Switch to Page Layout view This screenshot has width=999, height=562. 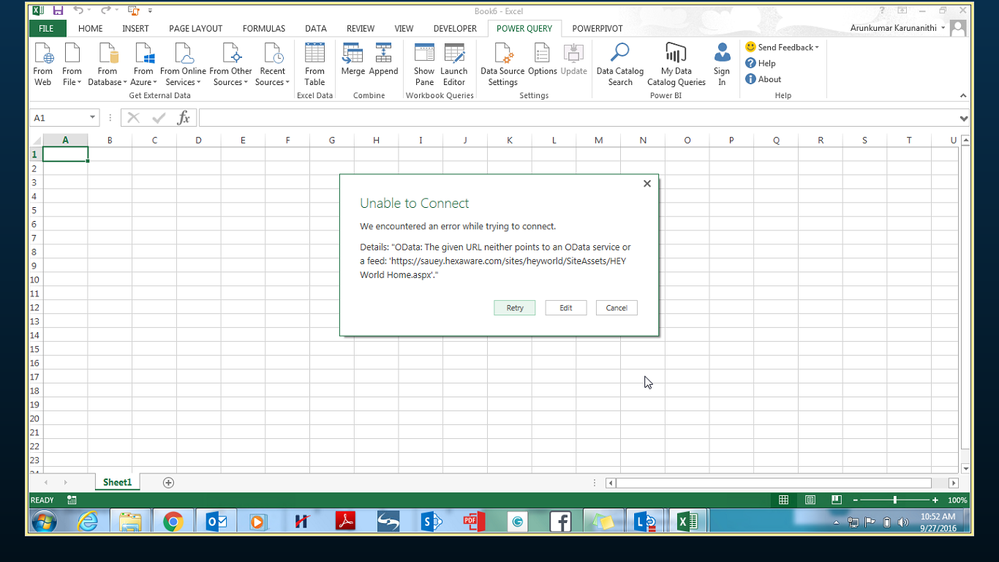pyautogui.click(x=810, y=500)
